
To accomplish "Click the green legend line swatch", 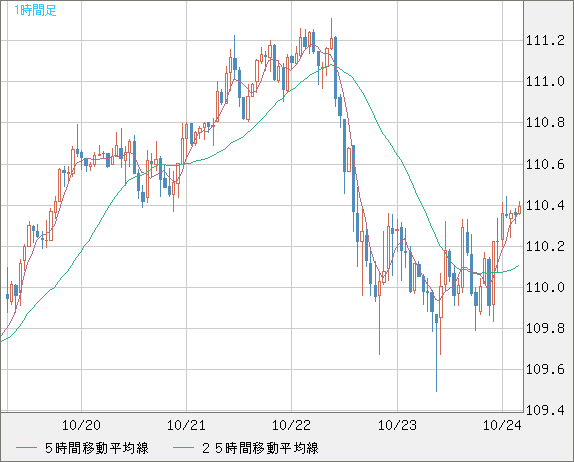I will coord(183,448).
